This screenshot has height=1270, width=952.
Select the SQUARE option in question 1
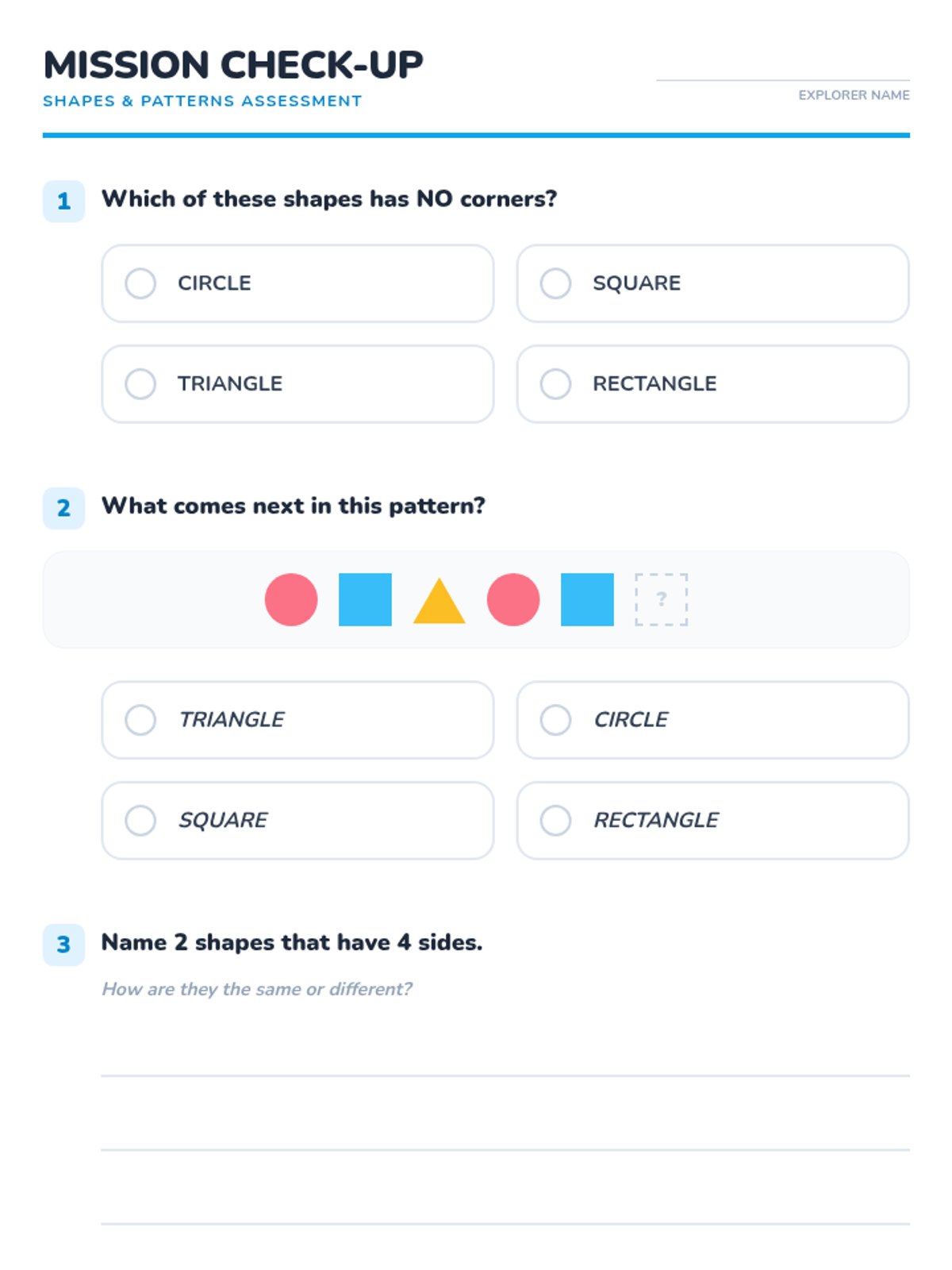(555, 283)
